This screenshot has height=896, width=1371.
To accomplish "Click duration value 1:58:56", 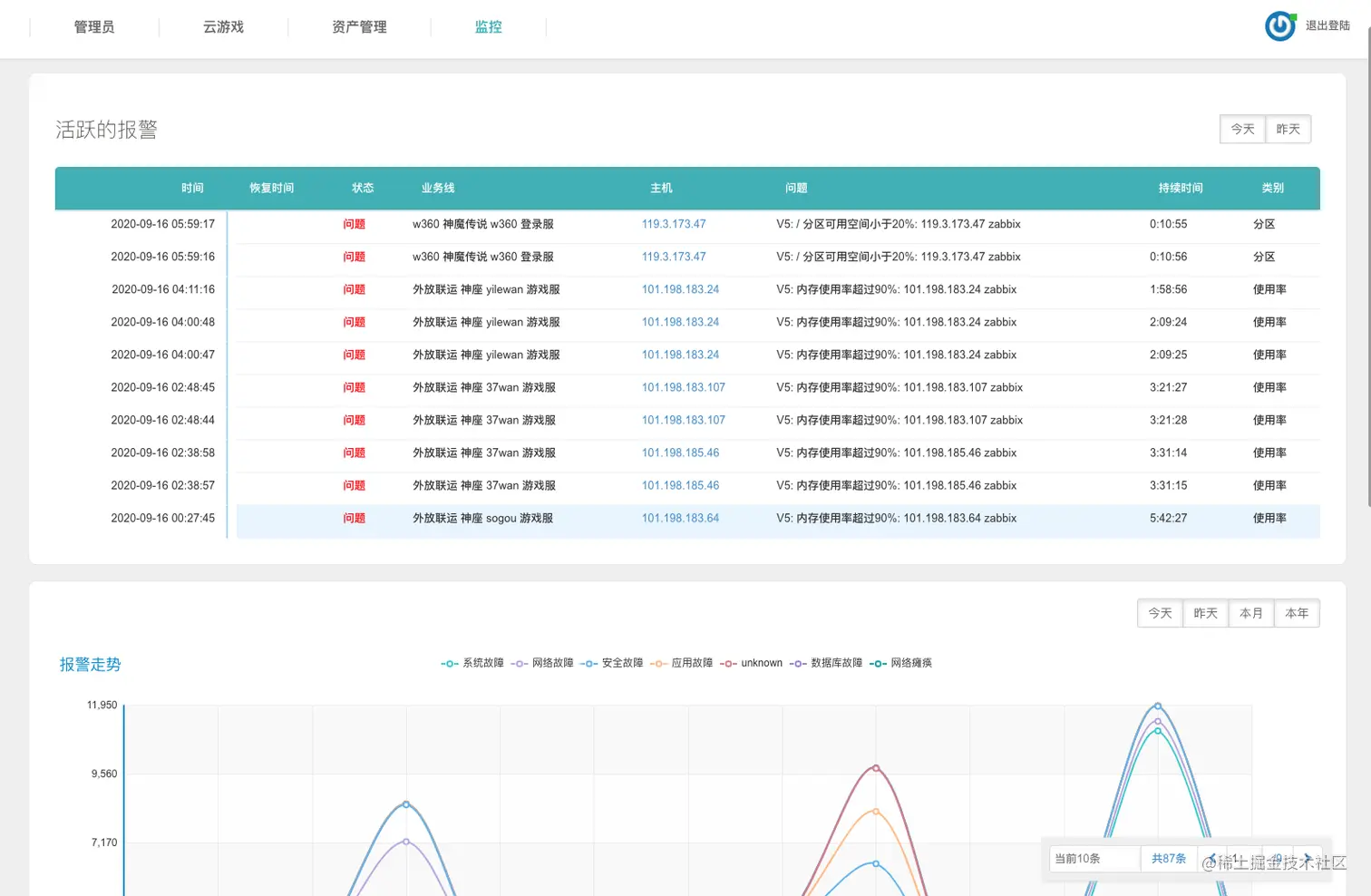I will (1168, 289).
